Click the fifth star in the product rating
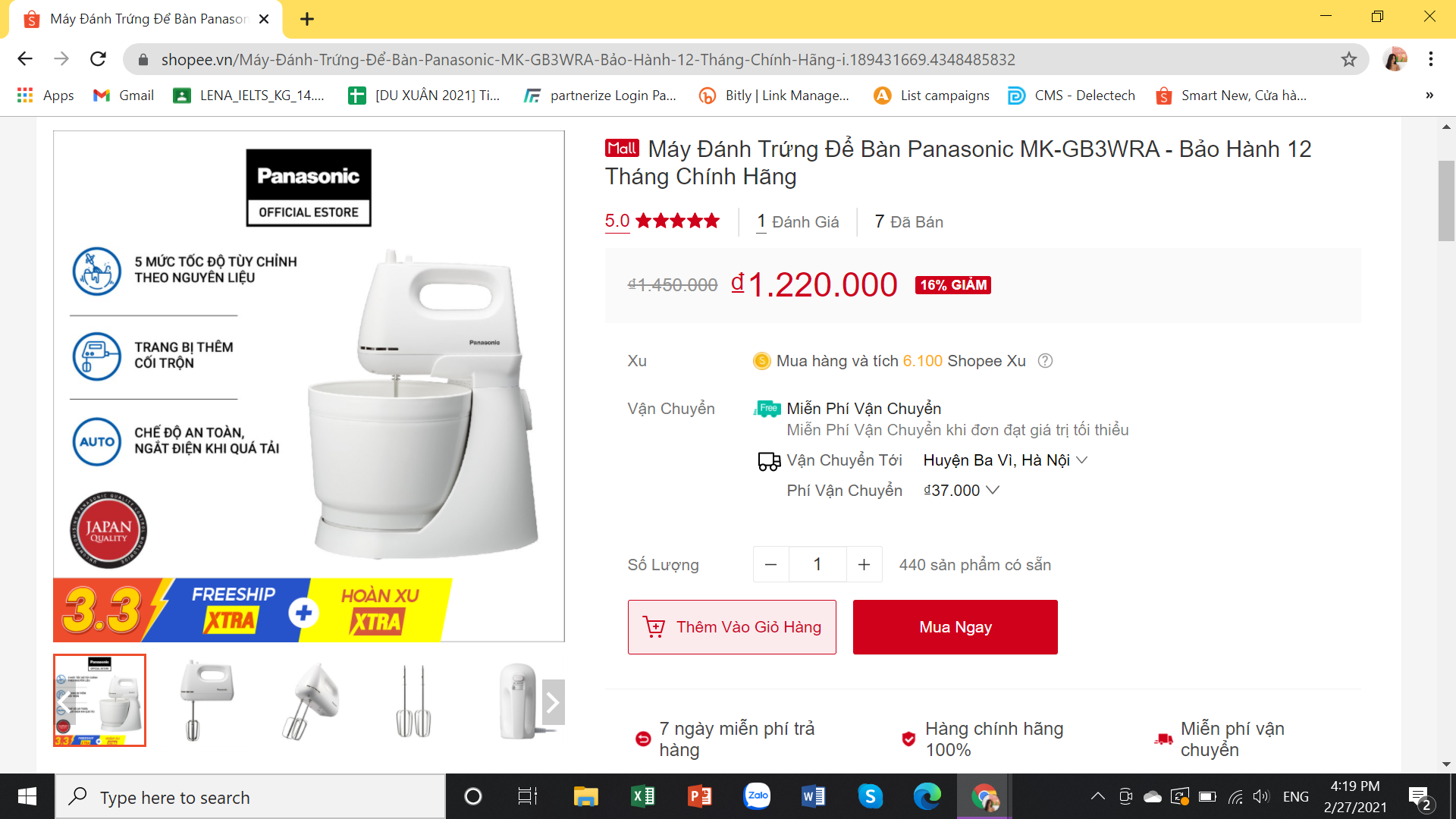This screenshot has height=819, width=1456. click(711, 221)
